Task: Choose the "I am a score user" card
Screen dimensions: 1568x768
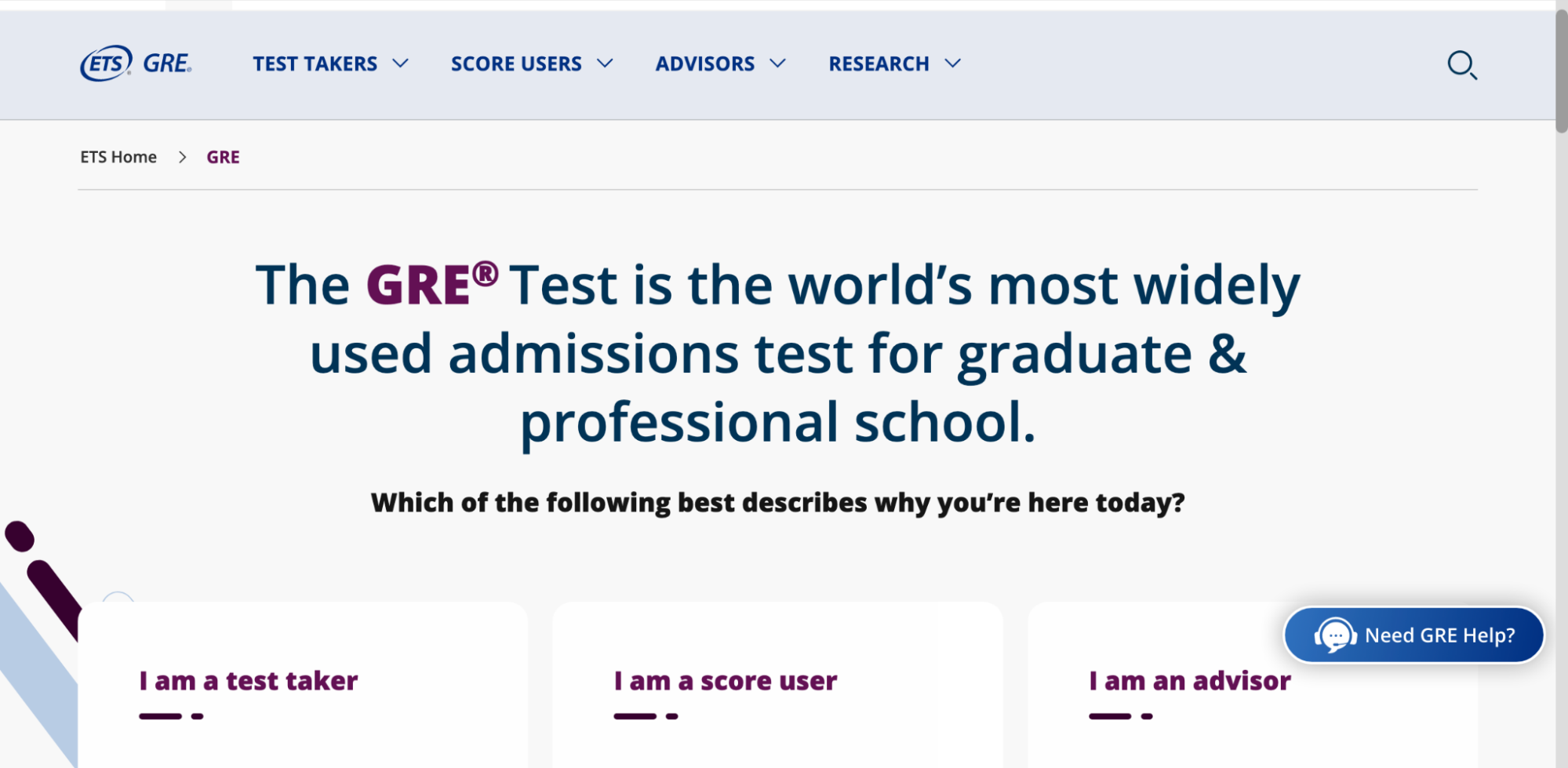Action: click(777, 682)
